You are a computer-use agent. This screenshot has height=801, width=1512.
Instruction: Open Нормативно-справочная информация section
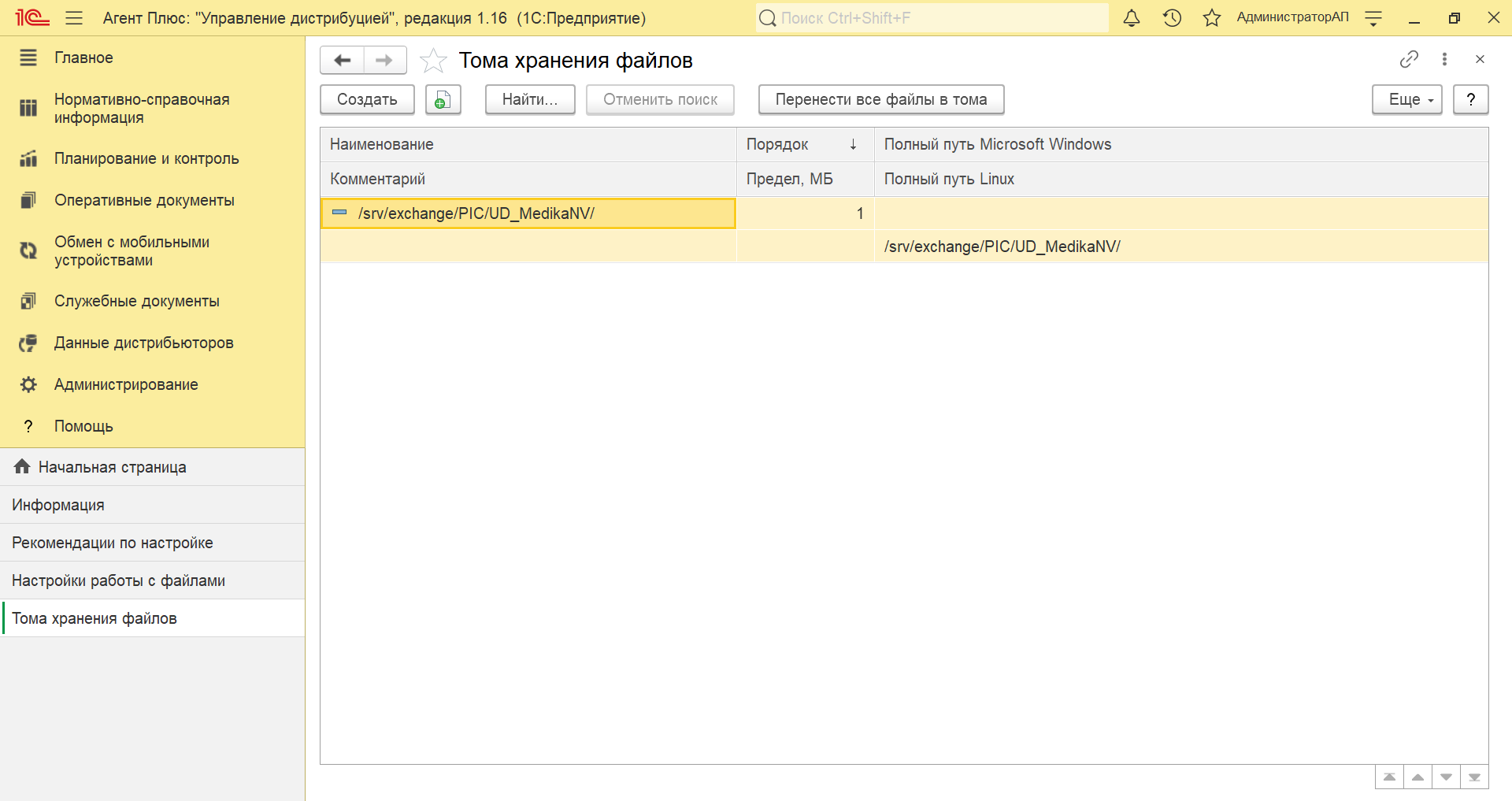(152, 109)
